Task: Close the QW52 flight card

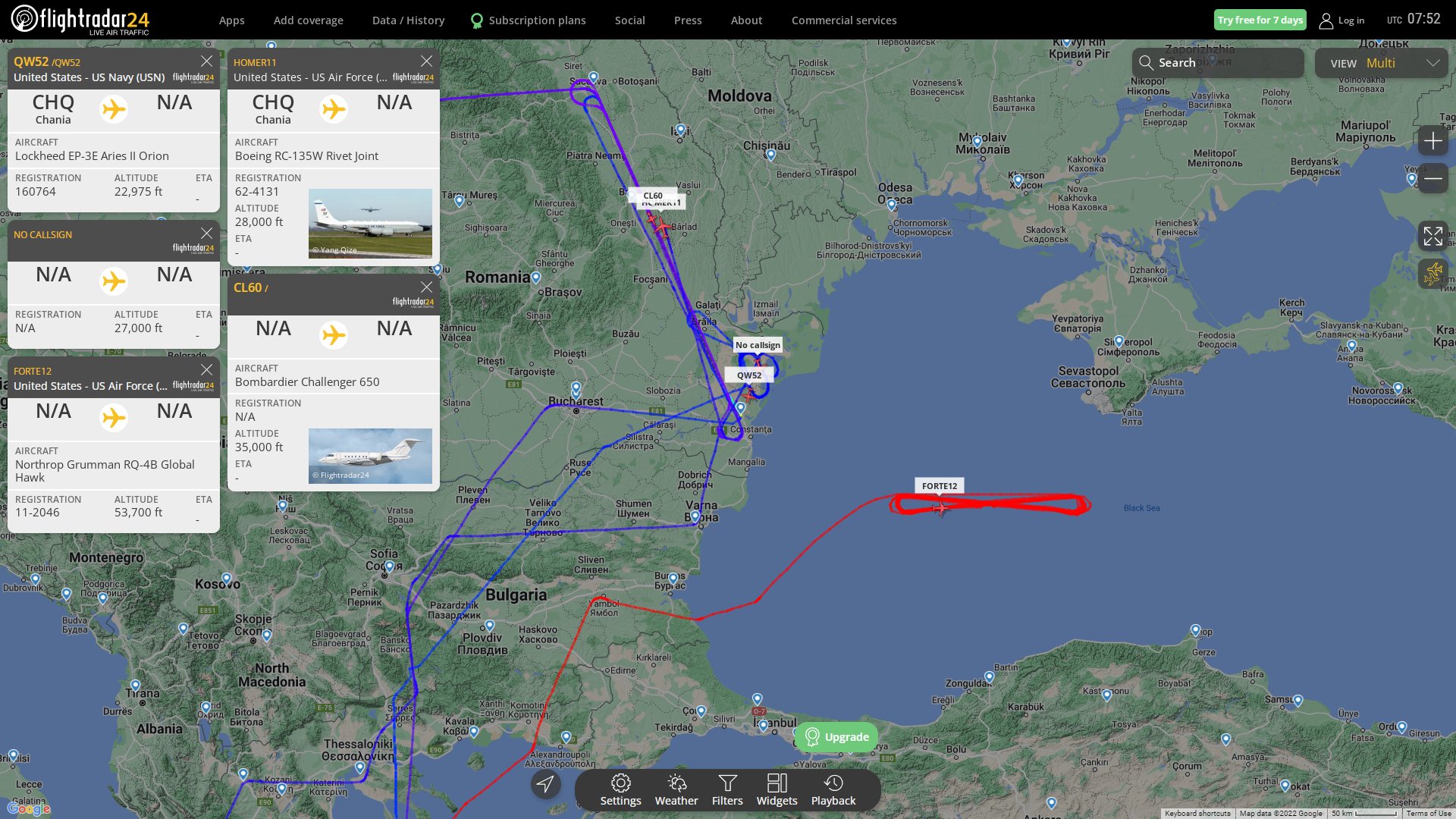Action: pos(206,61)
